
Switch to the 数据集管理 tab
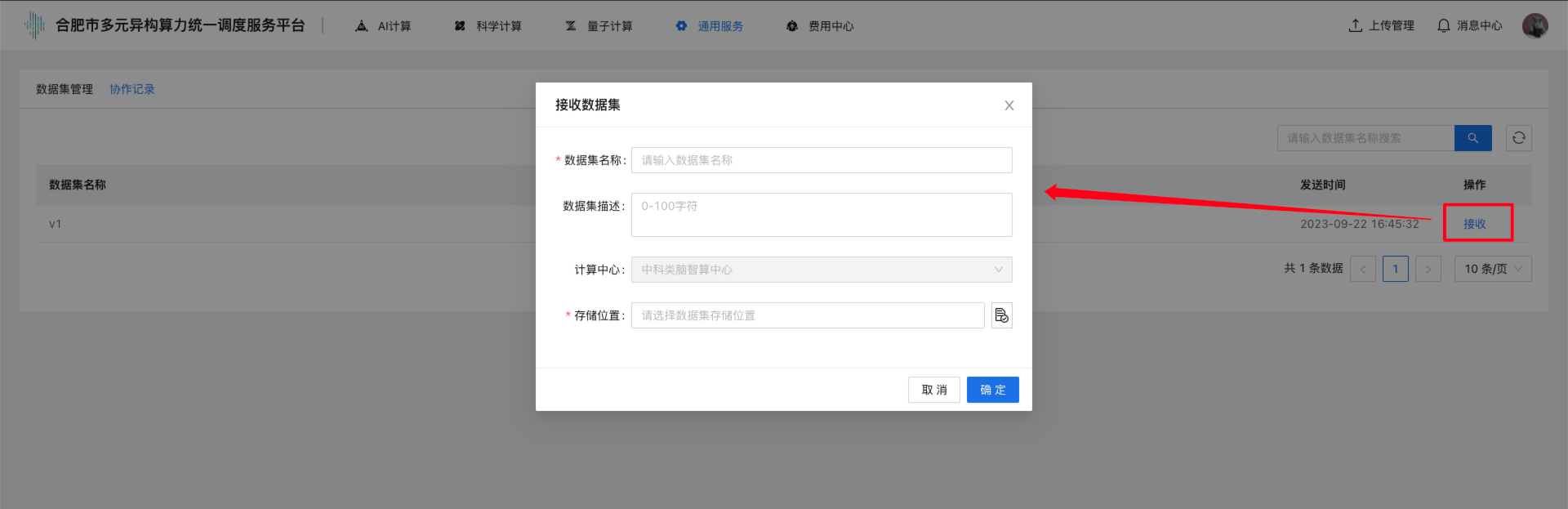[65, 89]
